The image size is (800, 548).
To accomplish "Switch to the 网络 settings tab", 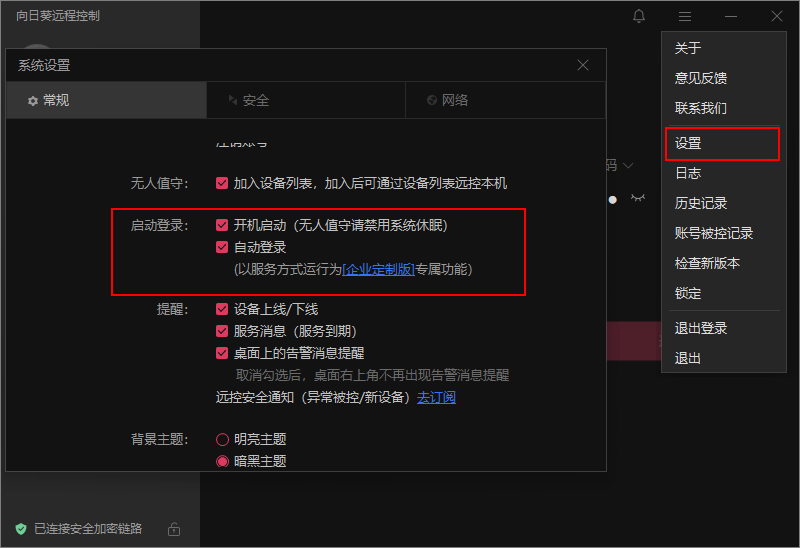I will pos(506,100).
